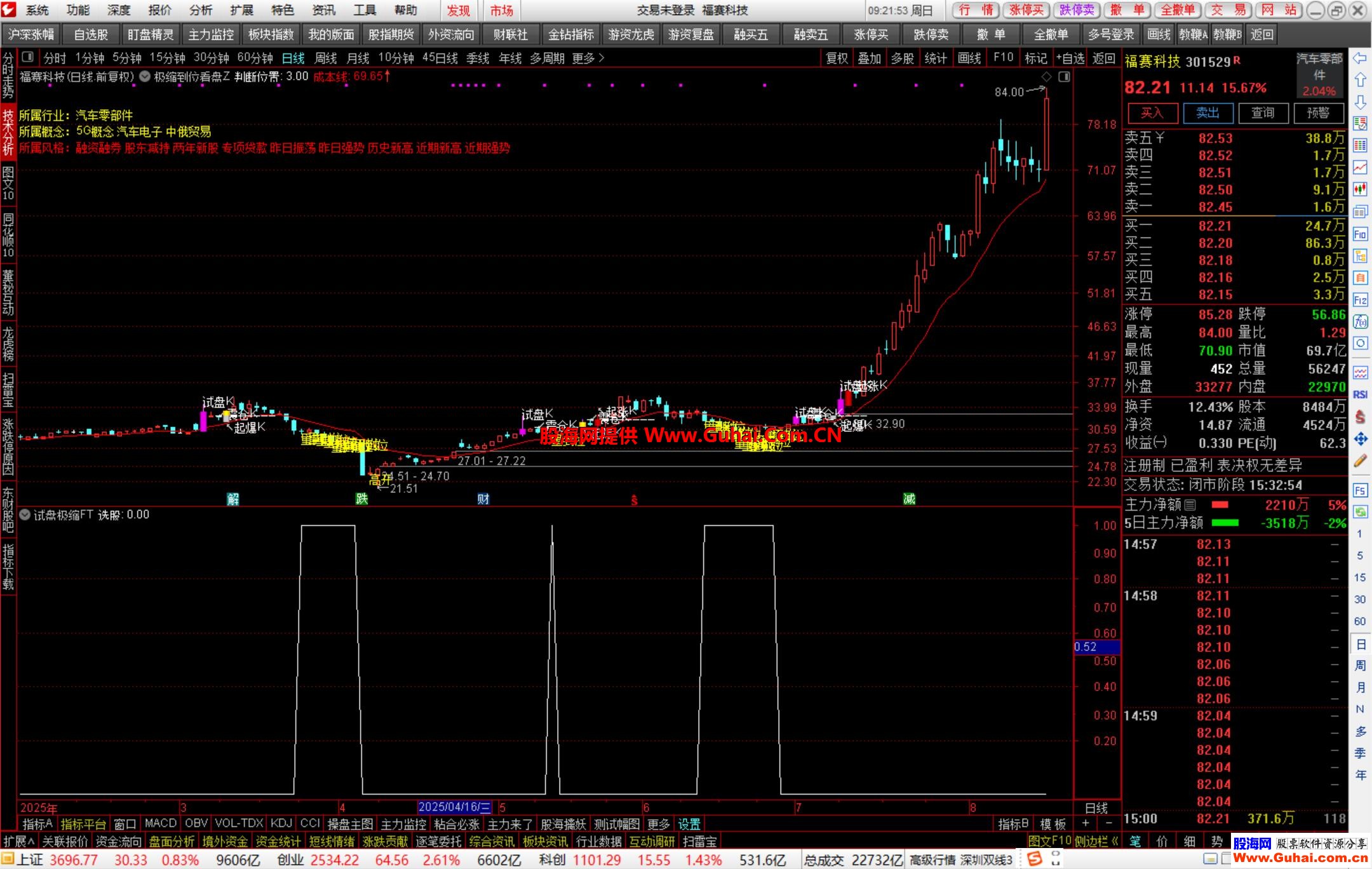
Task: Open the 技术分析 left sidebar tab
Action: (x=8, y=132)
